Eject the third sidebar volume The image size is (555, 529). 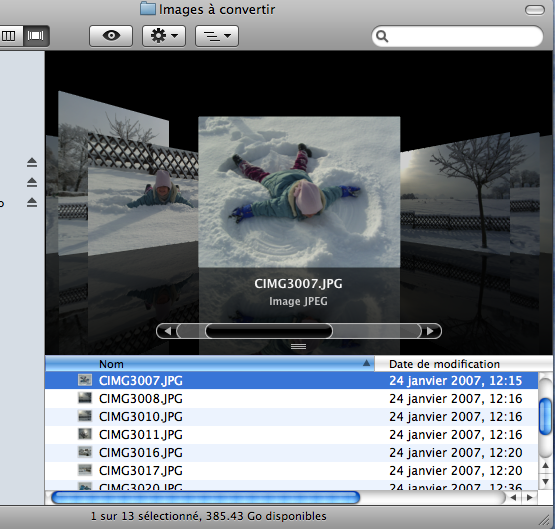pos(32,202)
